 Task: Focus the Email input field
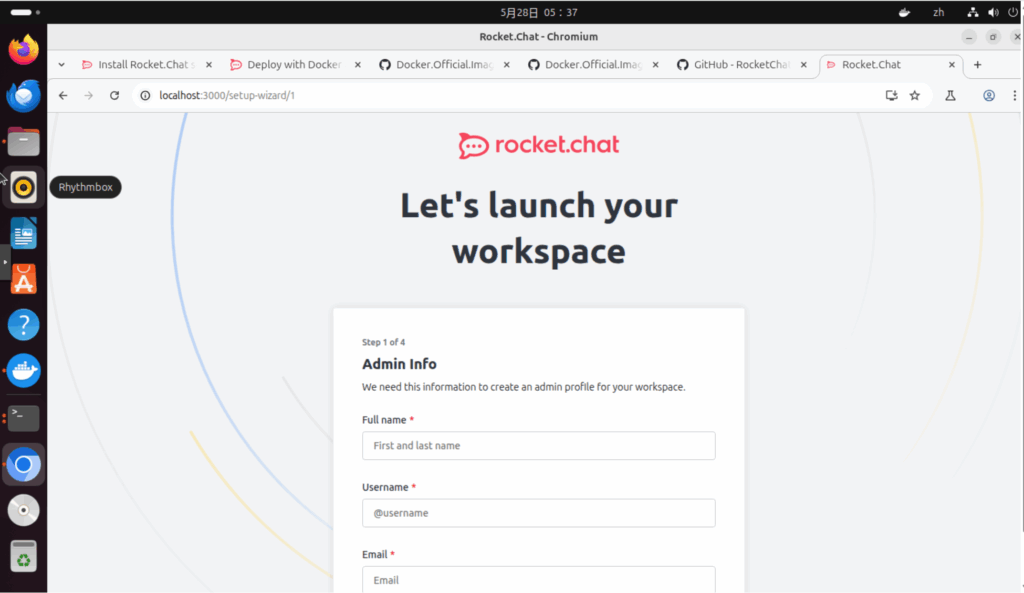click(539, 579)
